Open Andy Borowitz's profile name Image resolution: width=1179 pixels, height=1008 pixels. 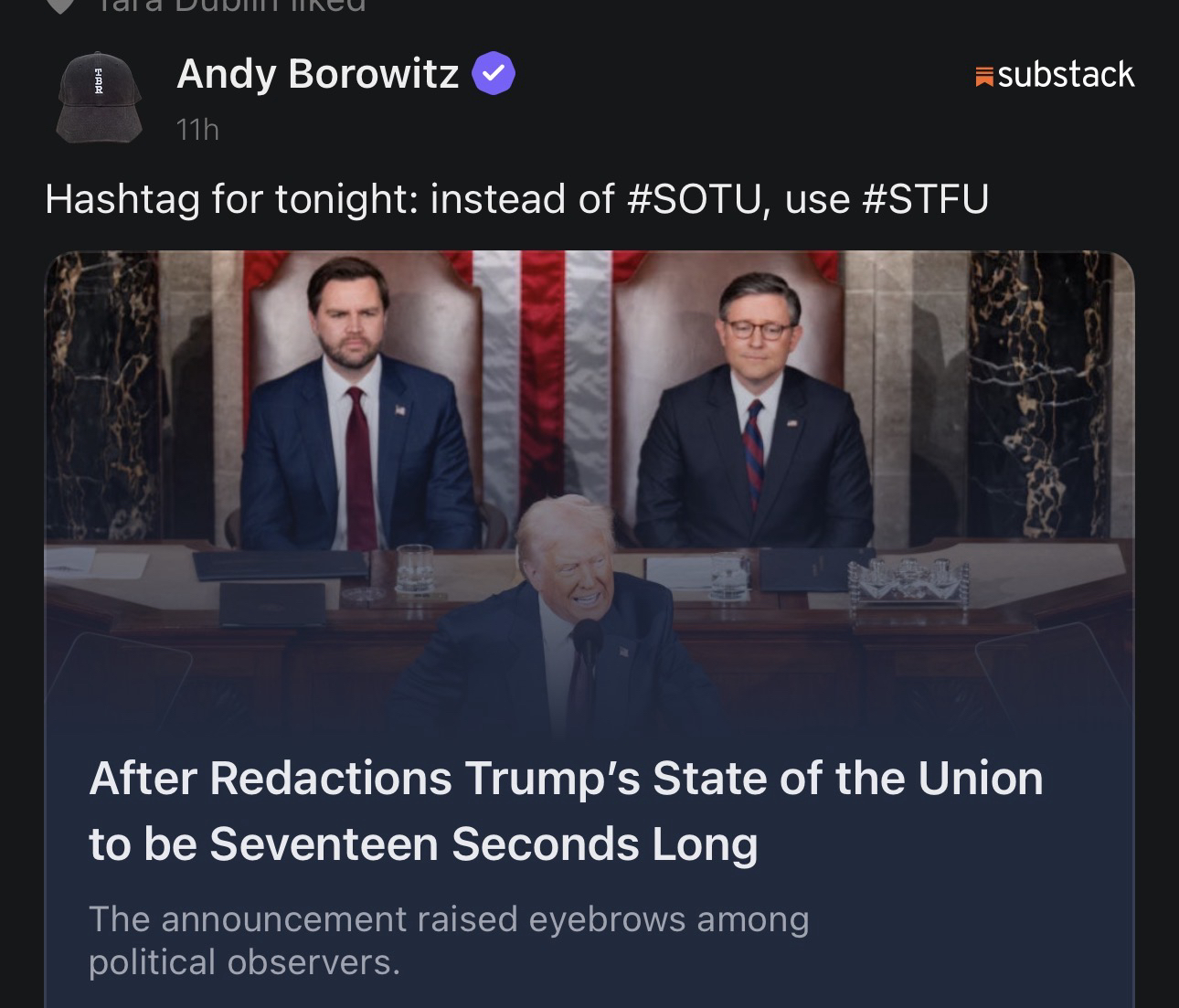[x=317, y=73]
